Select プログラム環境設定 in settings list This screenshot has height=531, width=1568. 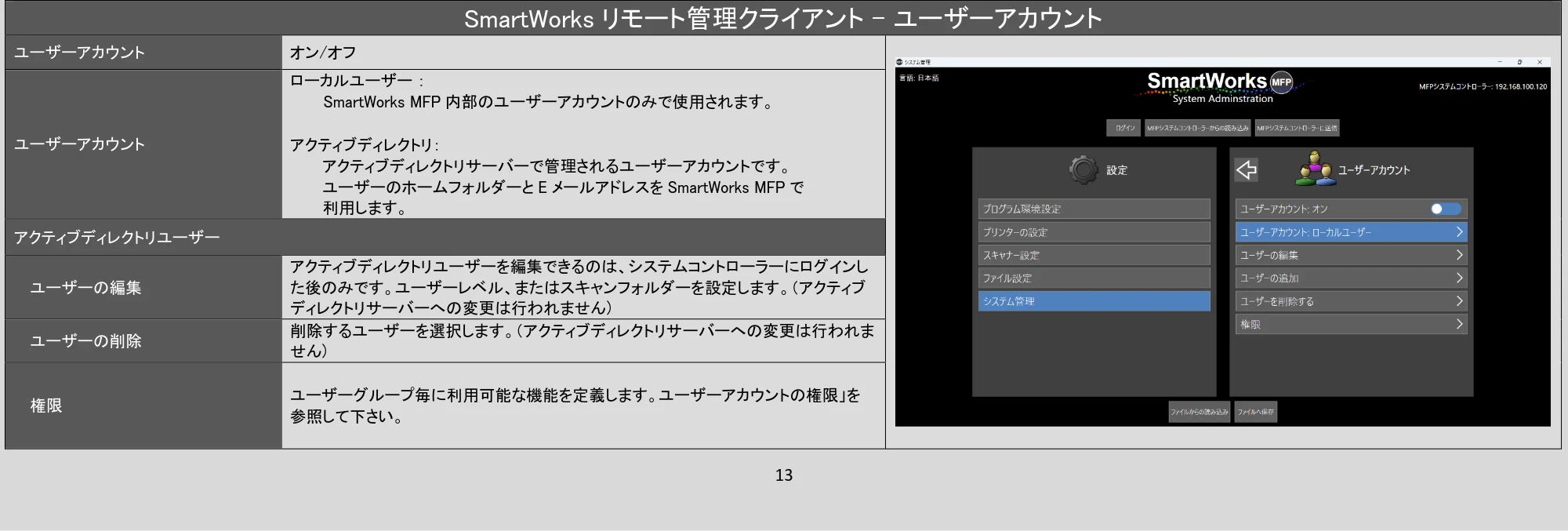point(1094,209)
